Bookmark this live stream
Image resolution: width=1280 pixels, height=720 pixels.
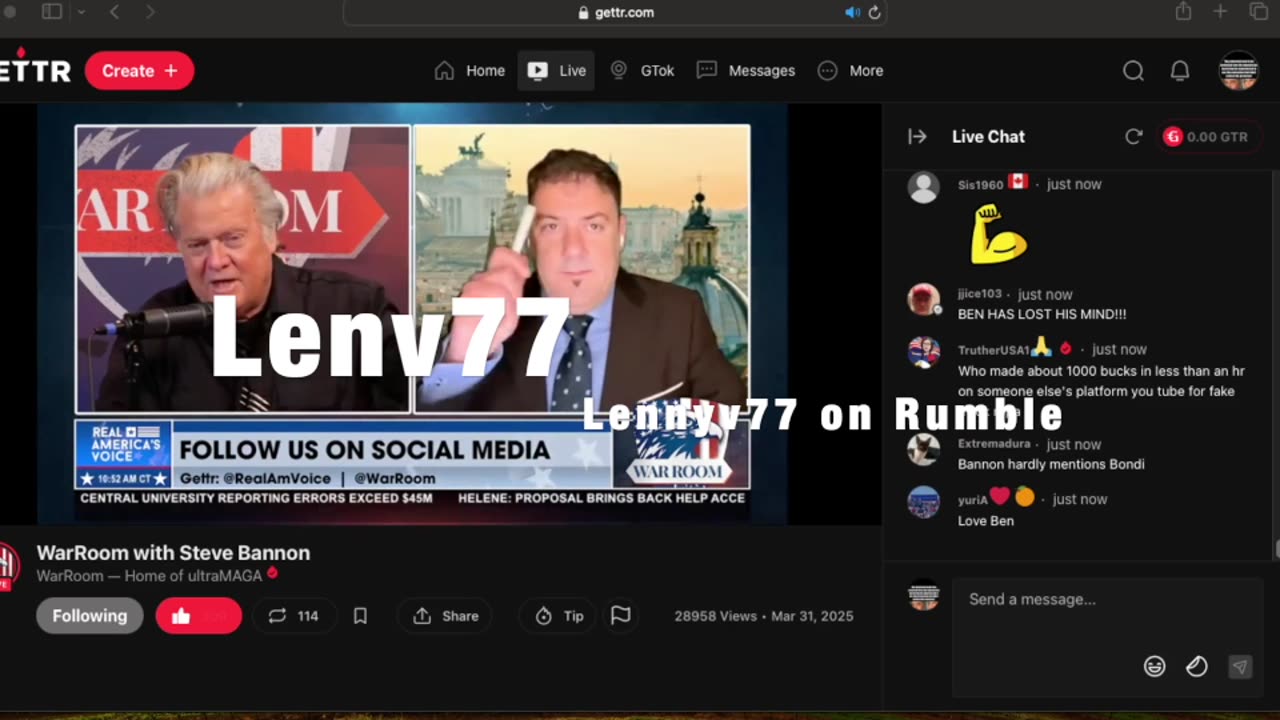360,616
